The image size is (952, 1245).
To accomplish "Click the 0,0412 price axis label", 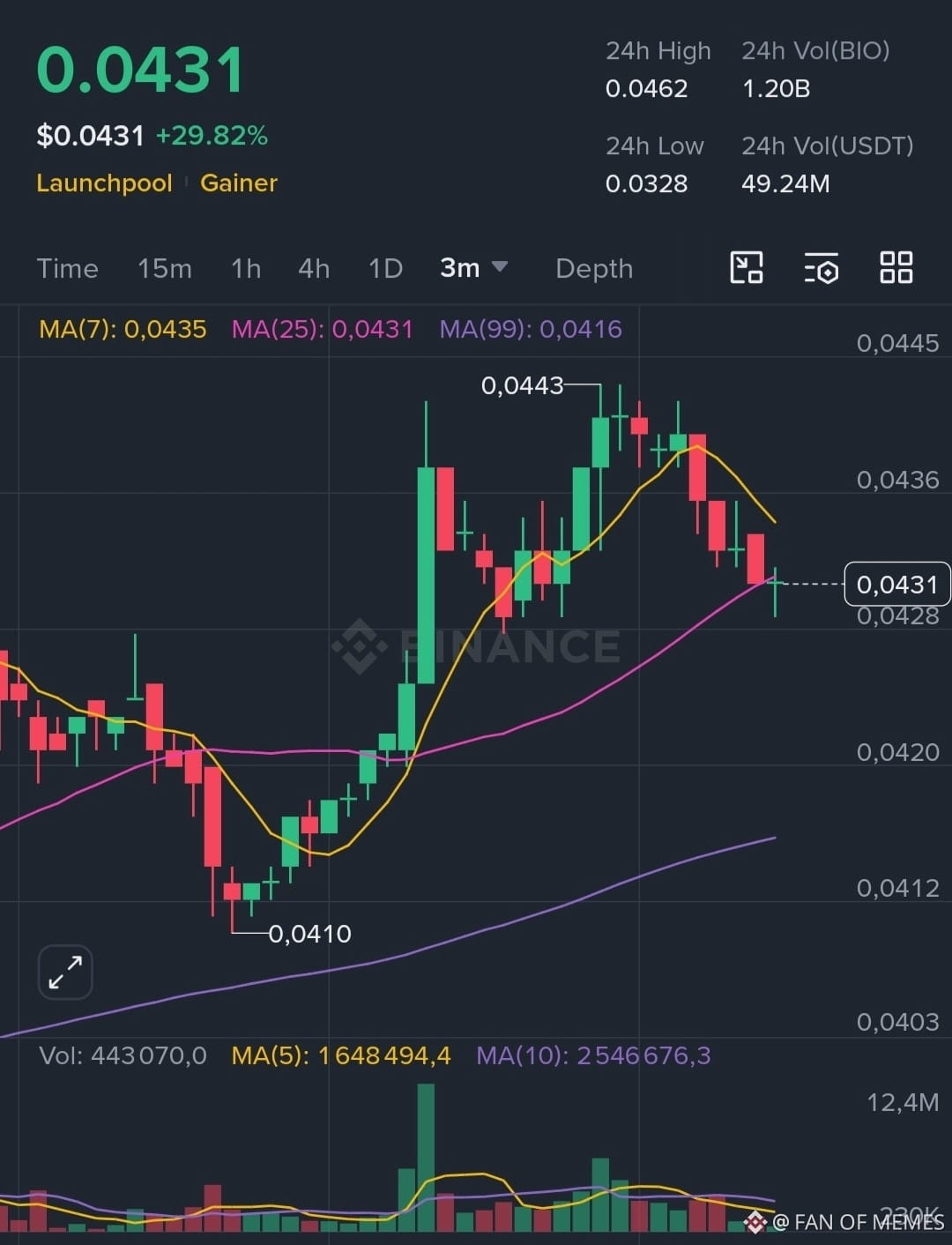I will pyautogui.click(x=897, y=888).
